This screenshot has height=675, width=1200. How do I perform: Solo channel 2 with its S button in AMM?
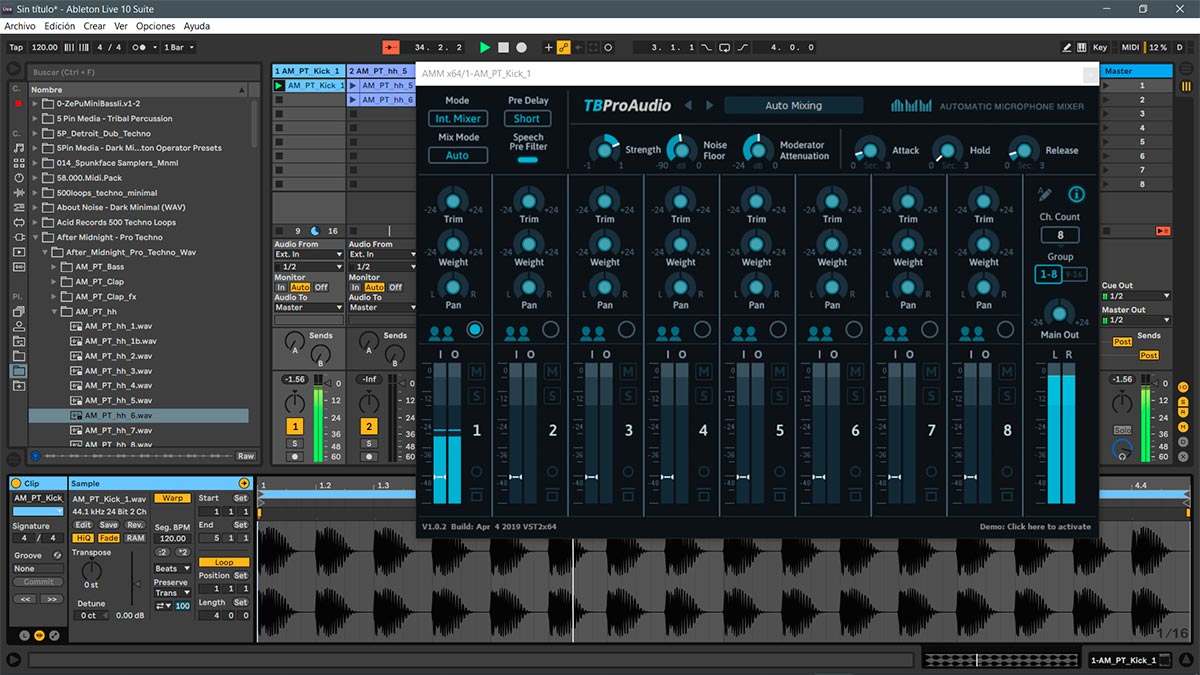552,394
